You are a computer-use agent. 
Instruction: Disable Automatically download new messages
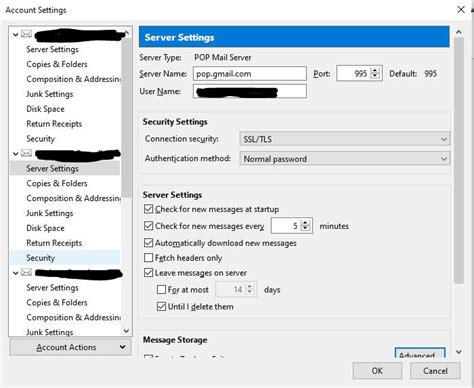tap(148, 243)
